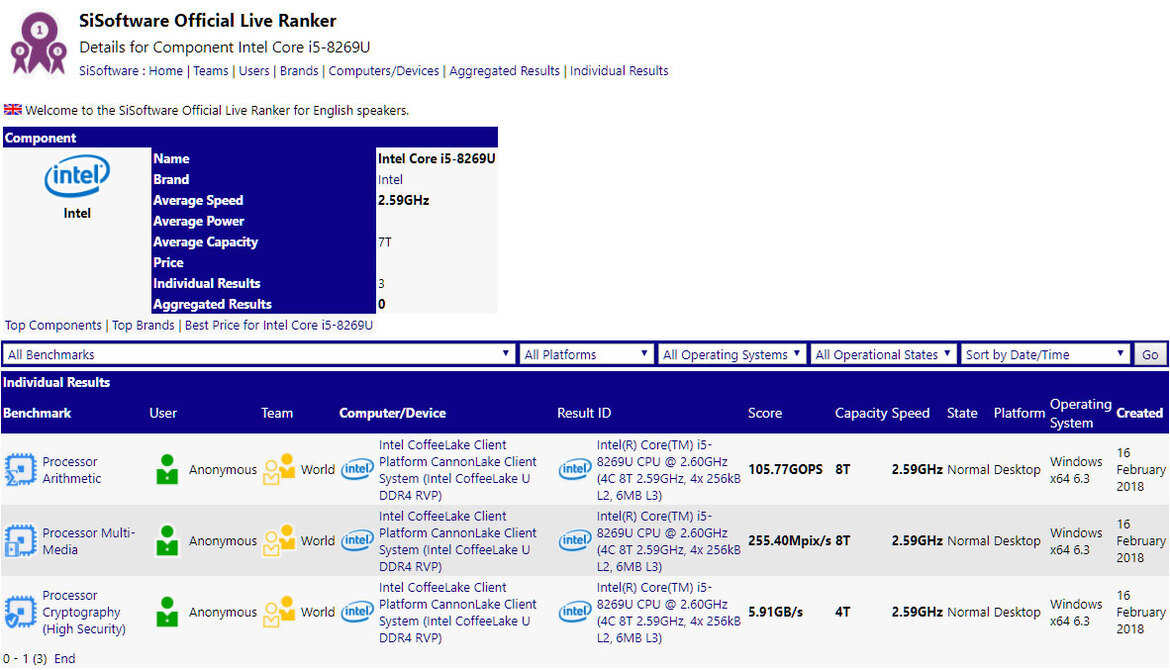Click the Intel brand link in Component table
The width and height of the screenshot is (1170, 670).
390,180
